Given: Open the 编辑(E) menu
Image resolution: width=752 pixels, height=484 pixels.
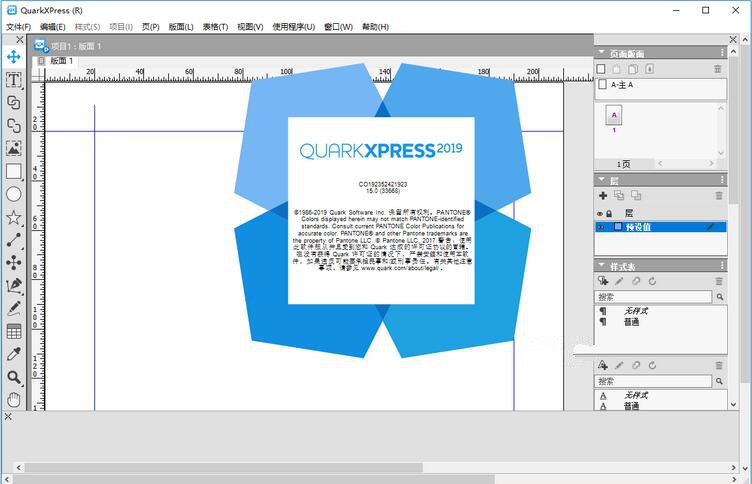Looking at the screenshot, I should point(52,27).
